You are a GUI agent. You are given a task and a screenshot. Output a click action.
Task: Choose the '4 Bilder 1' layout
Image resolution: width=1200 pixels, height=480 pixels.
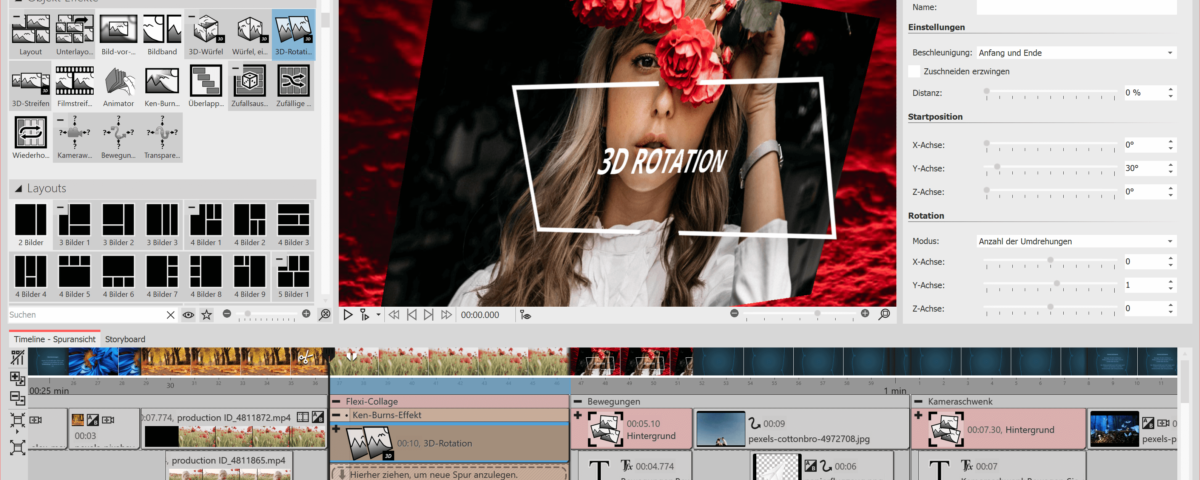(207, 224)
